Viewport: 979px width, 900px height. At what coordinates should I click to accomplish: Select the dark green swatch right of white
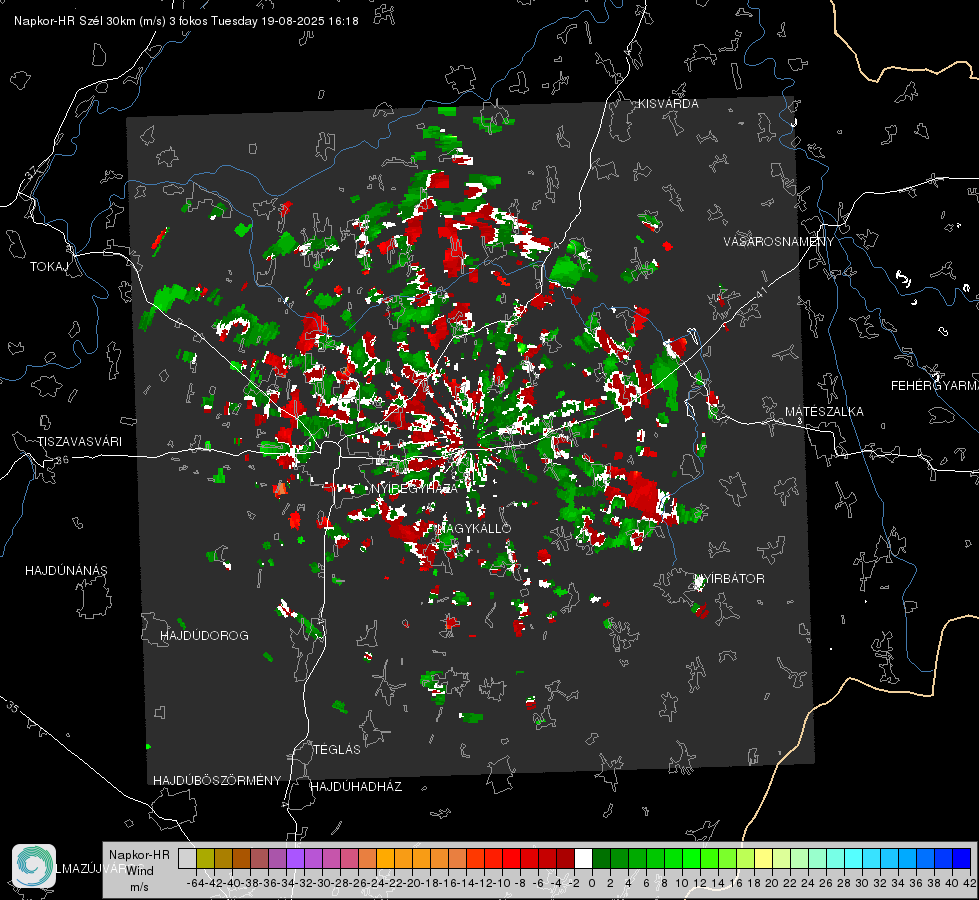[x=601, y=858]
